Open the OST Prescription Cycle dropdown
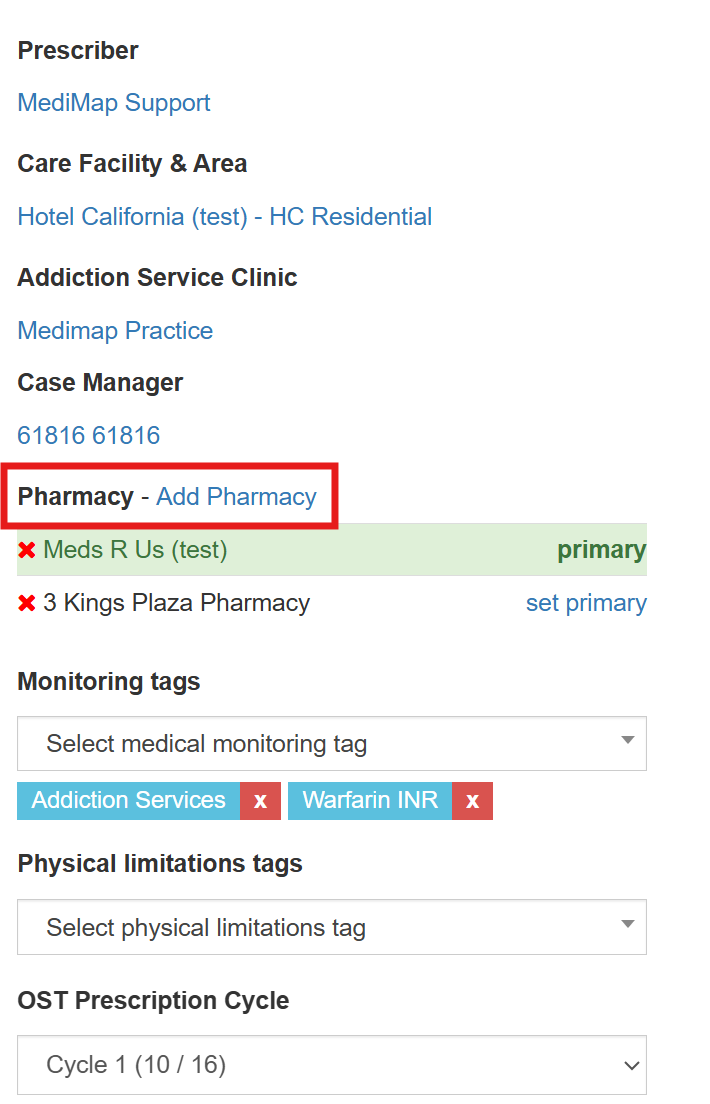The width and height of the screenshot is (710, 1104). pyautogui.click(x=331, y=1065)
